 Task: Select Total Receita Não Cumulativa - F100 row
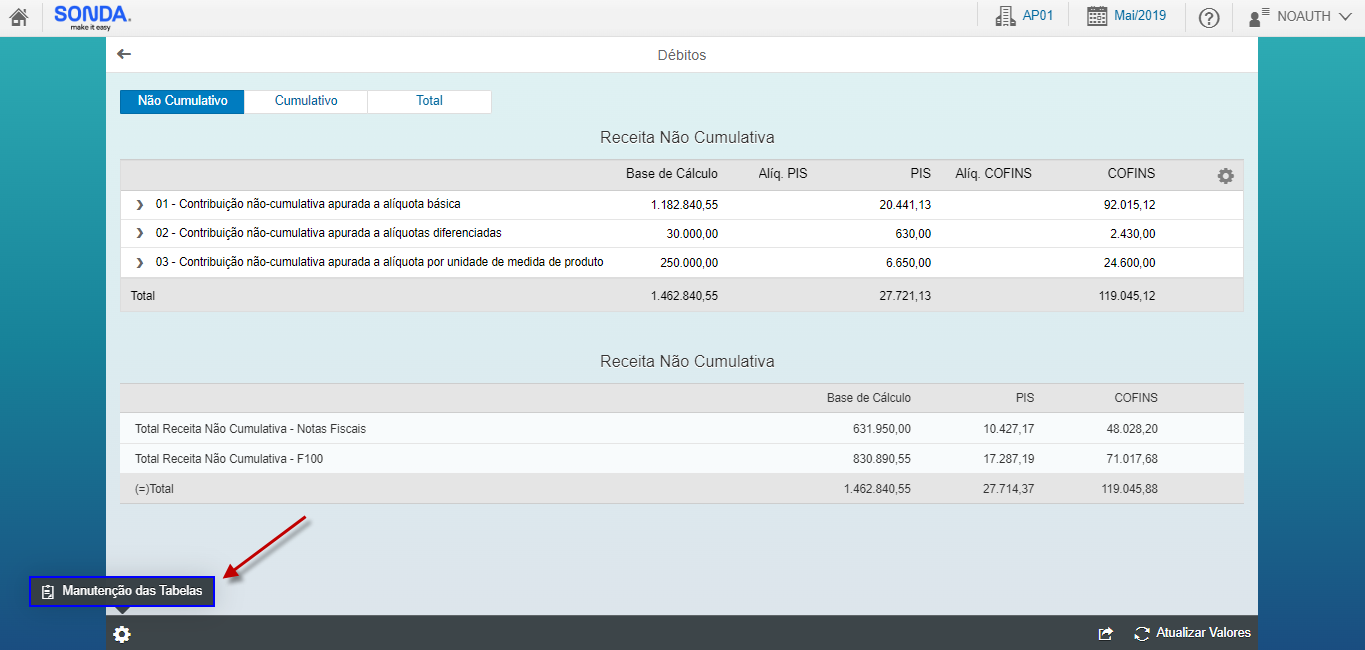tap(229, 459)
